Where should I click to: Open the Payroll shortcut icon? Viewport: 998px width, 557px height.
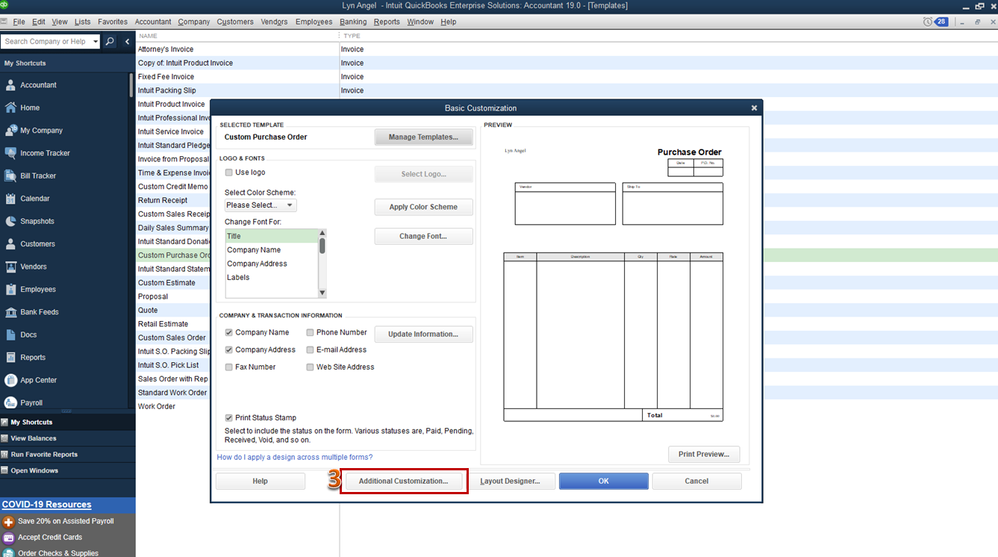11,403
